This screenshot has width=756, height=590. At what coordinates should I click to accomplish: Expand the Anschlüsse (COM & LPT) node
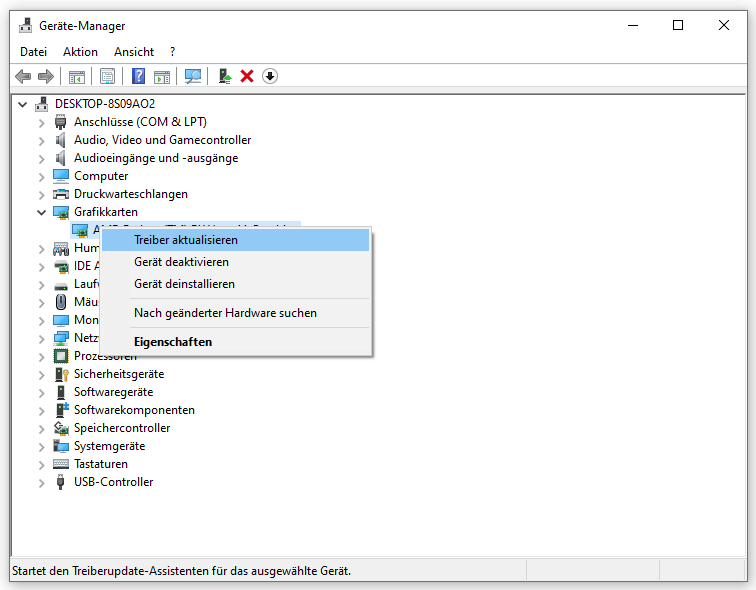tap(41, 122)
